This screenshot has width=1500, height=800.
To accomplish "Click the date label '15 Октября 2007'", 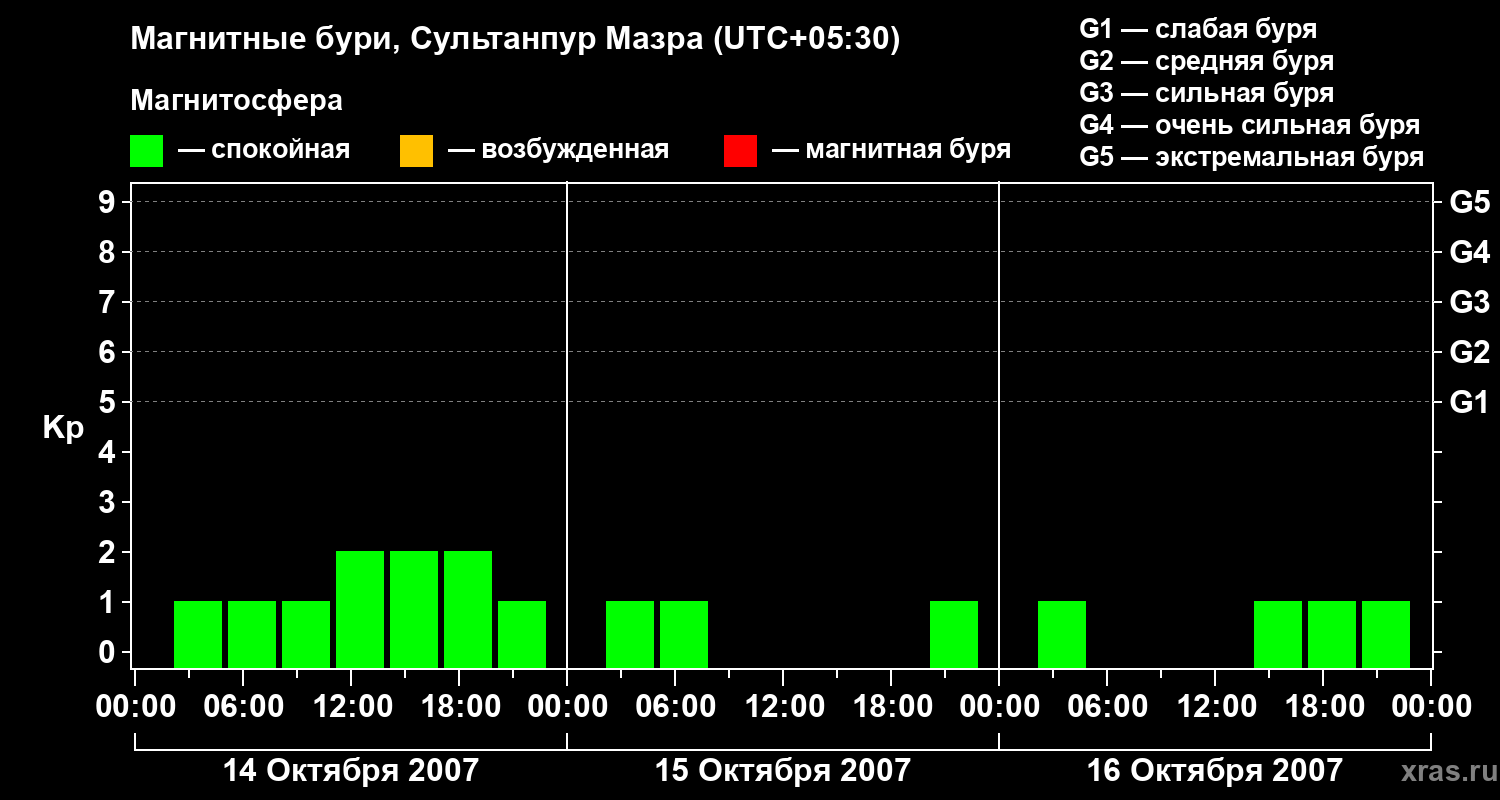I will [783, 771].
